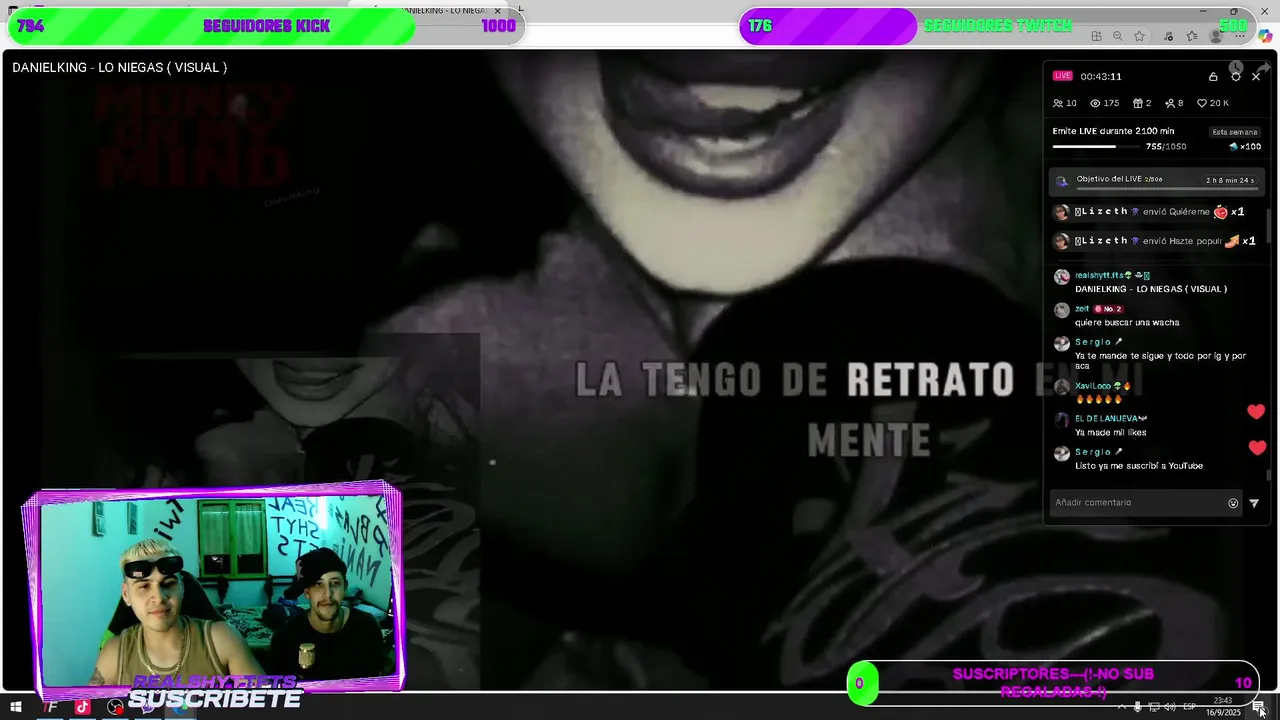Click the viewers icon showing 10
Image resolution: width=1280 pixels, height=720 pixels.
coord(1059,103)
